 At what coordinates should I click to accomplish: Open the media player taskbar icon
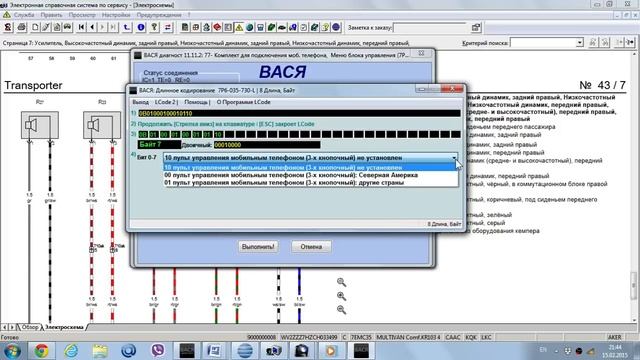331,351
